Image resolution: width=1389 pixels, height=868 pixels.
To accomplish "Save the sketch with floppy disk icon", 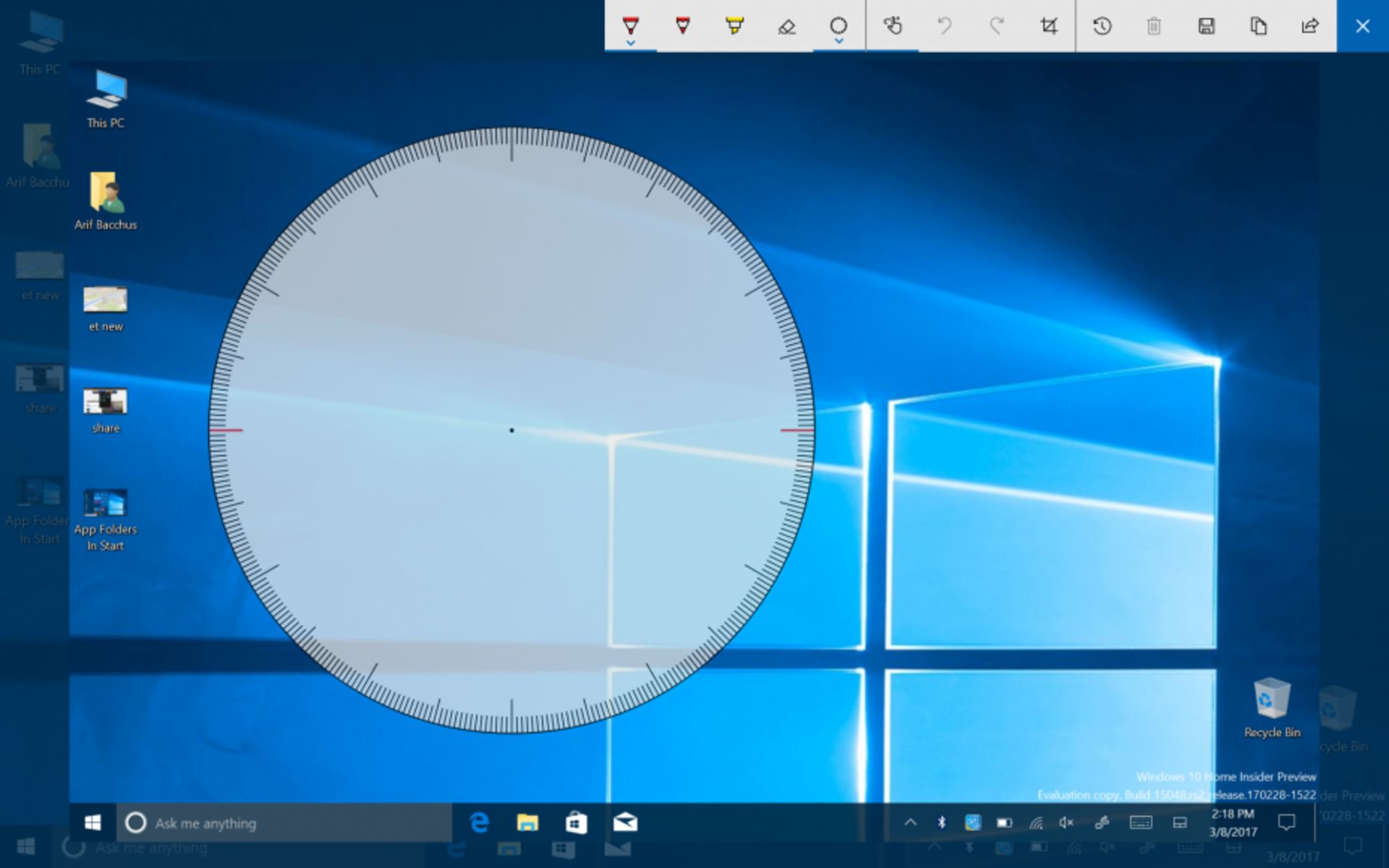I will point(1206,27).
